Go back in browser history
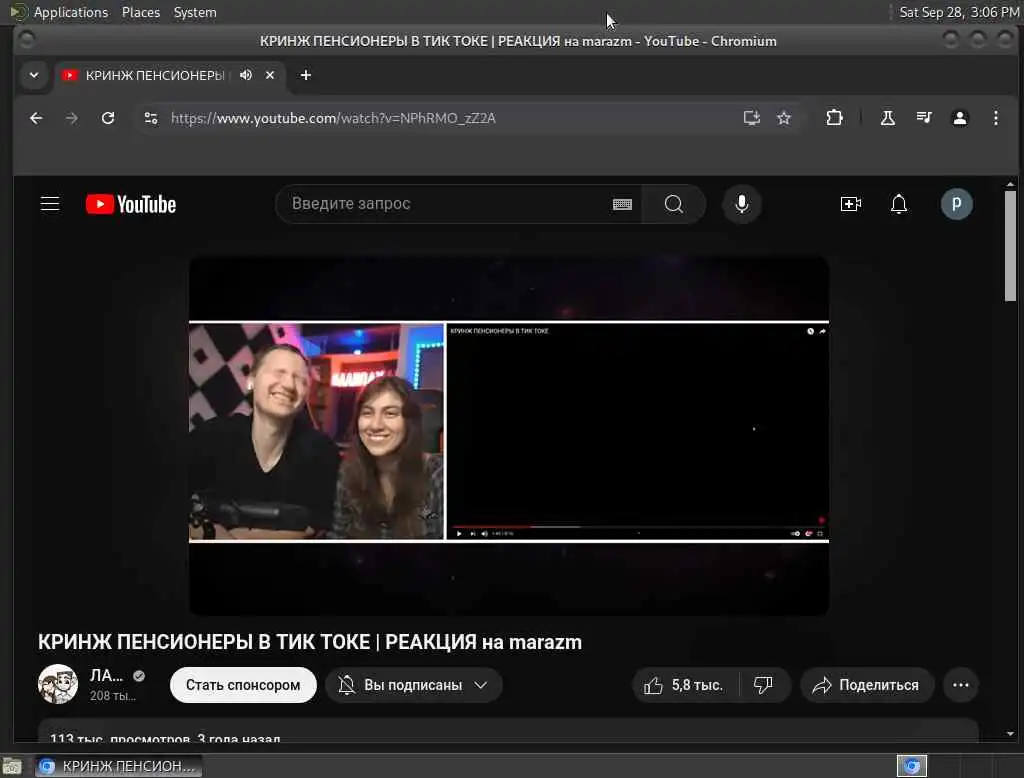This screenshot has width=1024, height=778. coord(36,118)
